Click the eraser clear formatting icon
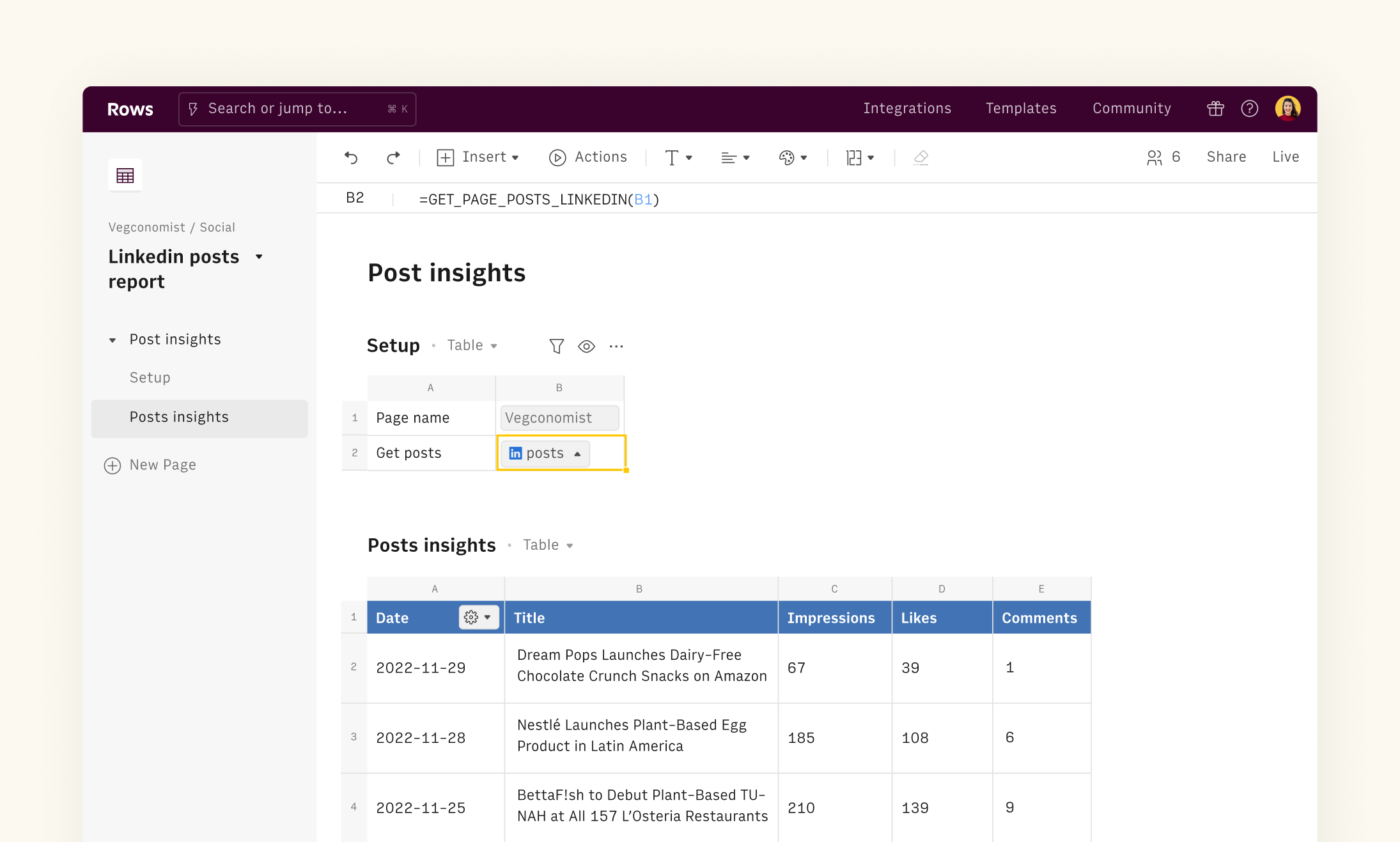 click(x=921, y=157)
